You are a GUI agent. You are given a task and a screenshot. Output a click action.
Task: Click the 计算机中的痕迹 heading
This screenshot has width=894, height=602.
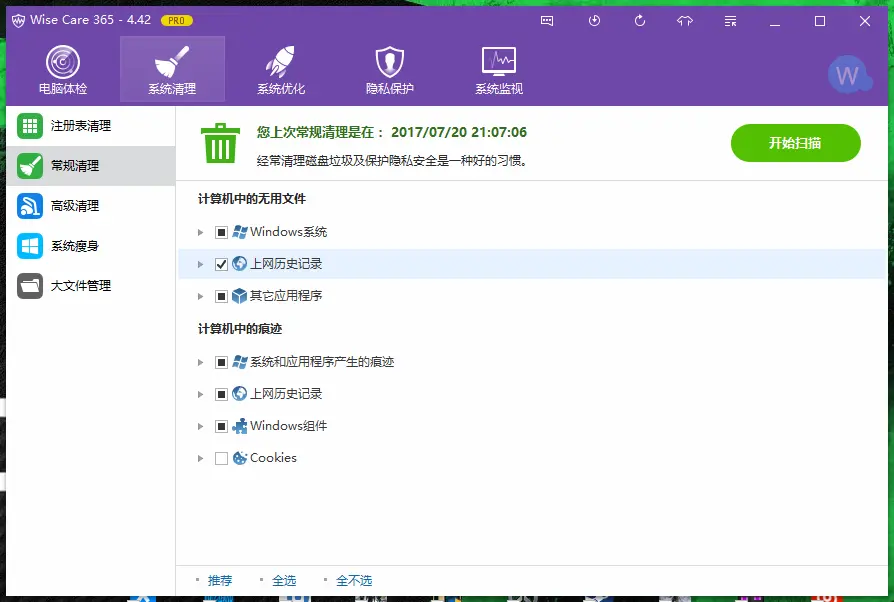click(x=239, y=329)
